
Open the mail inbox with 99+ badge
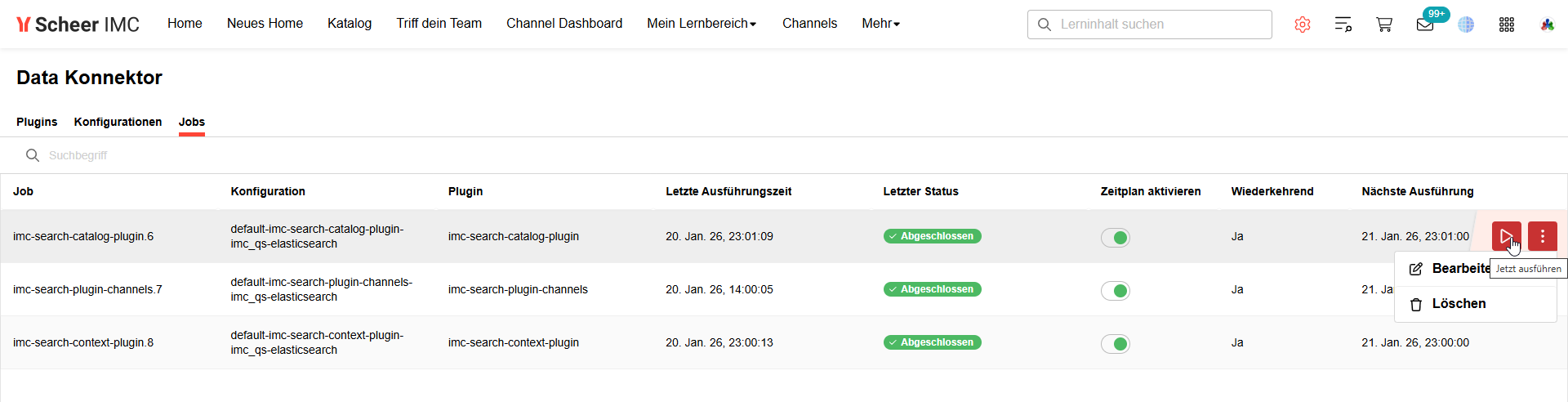(1425, 25)
